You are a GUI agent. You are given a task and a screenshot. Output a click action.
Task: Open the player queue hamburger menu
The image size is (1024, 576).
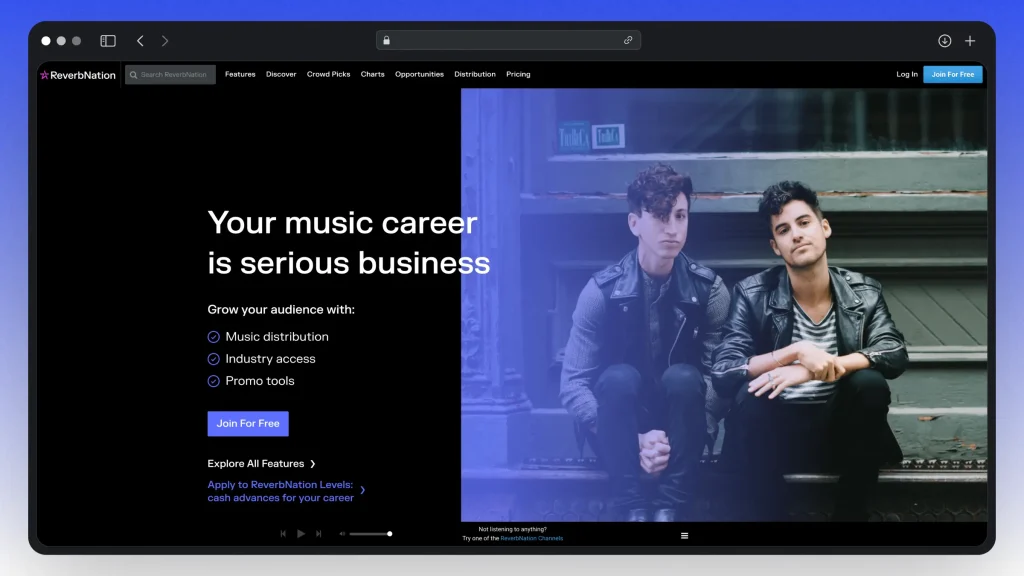tap(684, 535)
